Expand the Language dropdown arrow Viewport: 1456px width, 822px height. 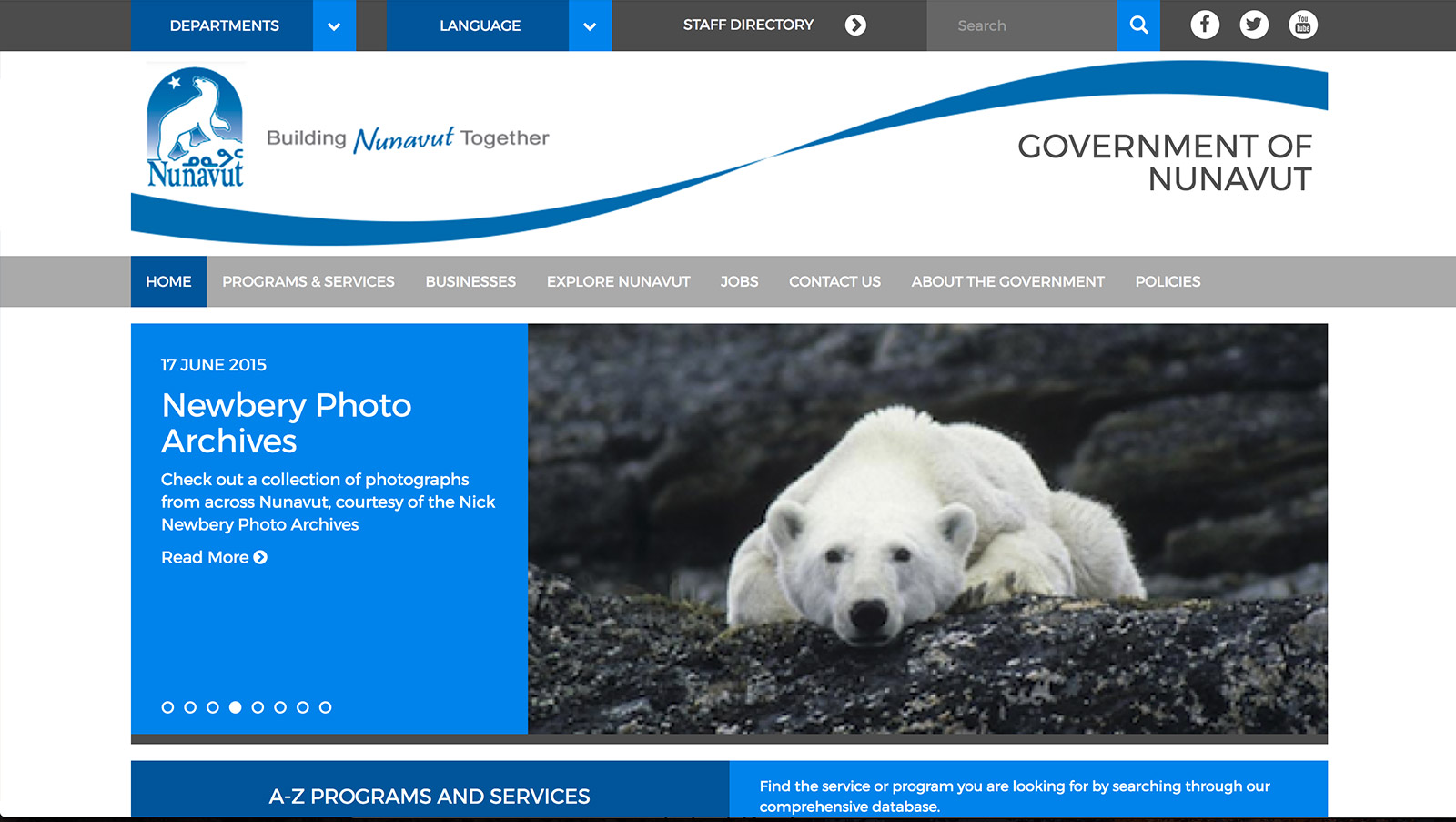pos(590,25)
